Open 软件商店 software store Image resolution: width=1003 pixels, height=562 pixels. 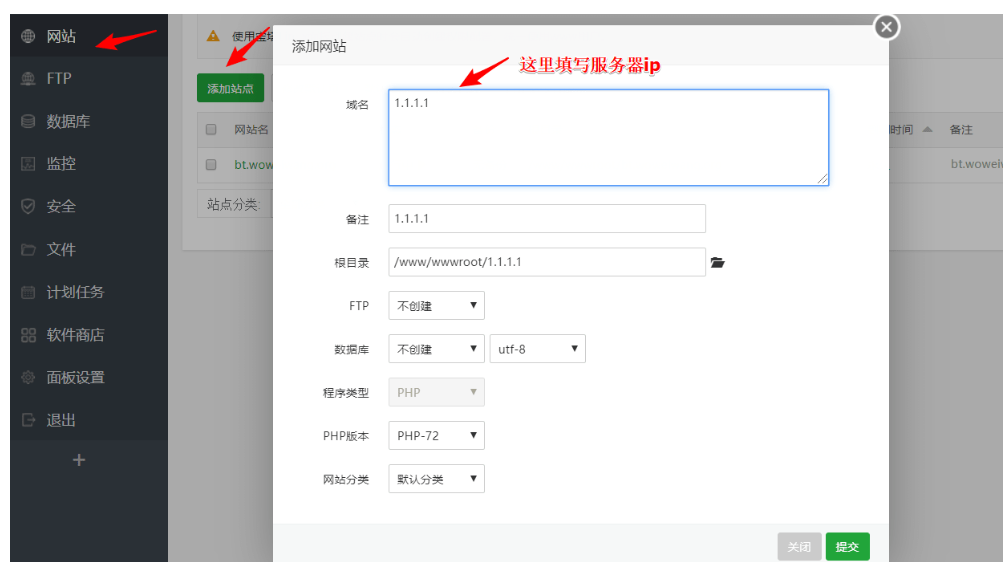pyautogui.click(x=74, y=335)
